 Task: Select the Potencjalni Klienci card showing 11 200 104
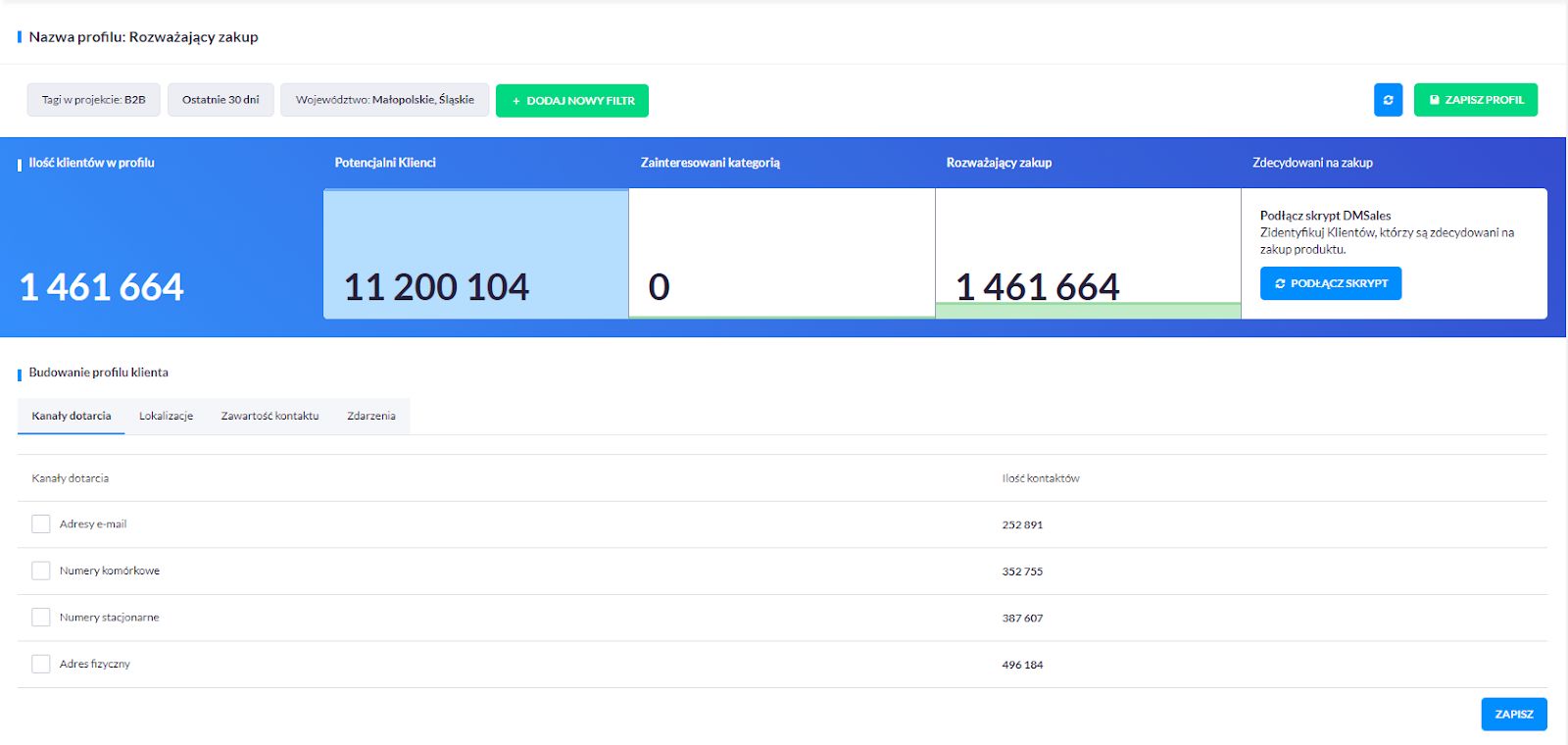(476, 254)
